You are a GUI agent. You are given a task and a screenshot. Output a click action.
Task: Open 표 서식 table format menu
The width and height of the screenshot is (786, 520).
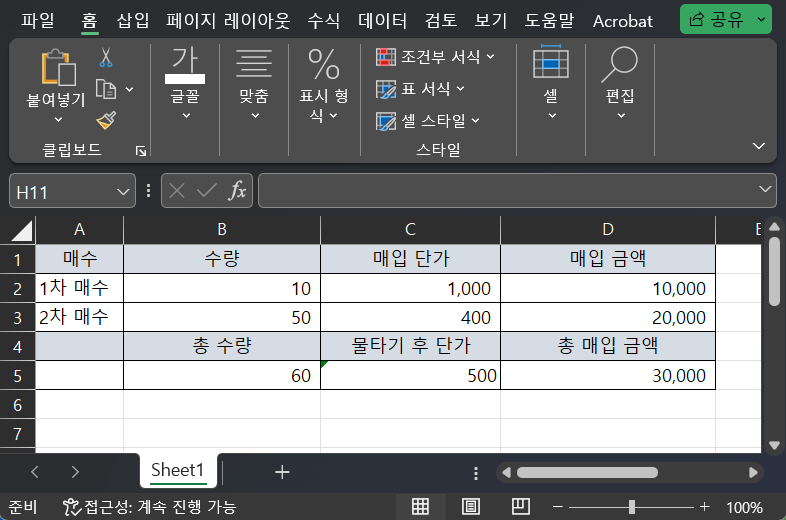420,89
